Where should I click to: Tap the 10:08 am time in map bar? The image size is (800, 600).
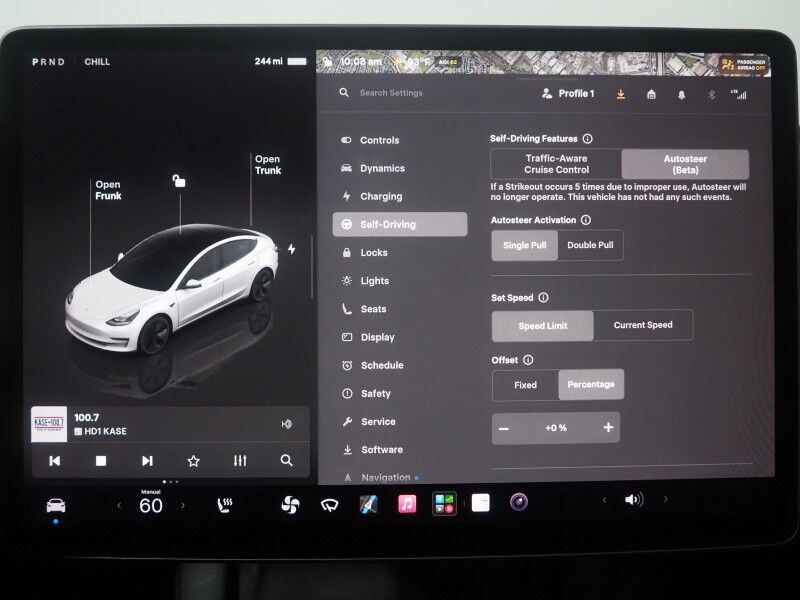point(361,62)
